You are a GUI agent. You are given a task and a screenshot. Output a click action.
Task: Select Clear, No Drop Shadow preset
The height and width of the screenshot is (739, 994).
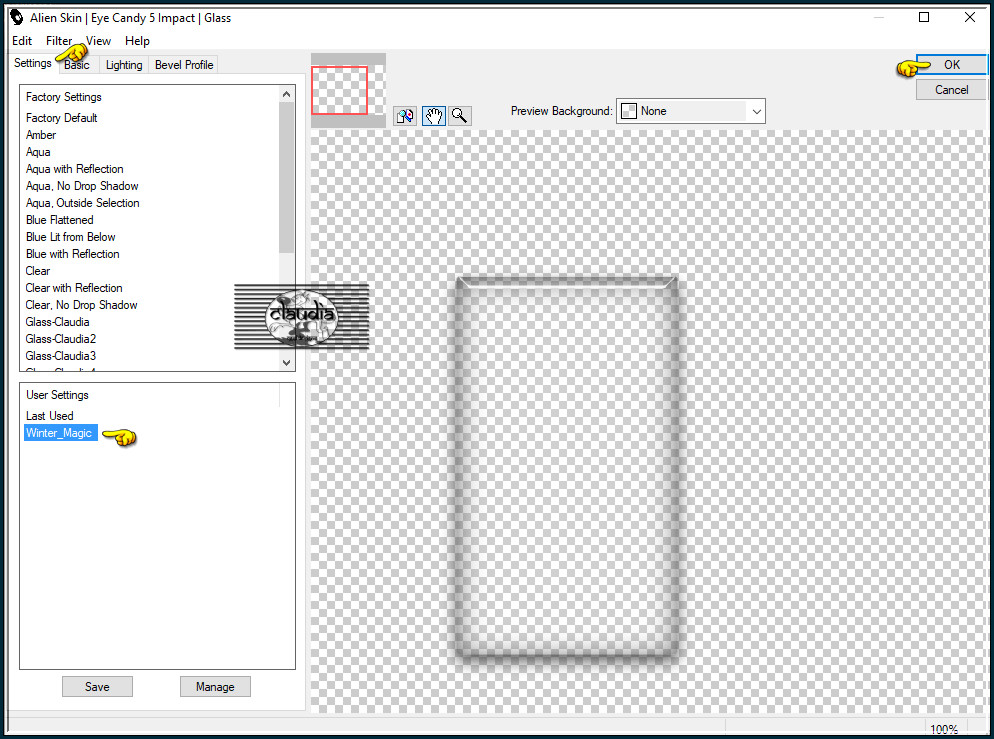(82, 305)
